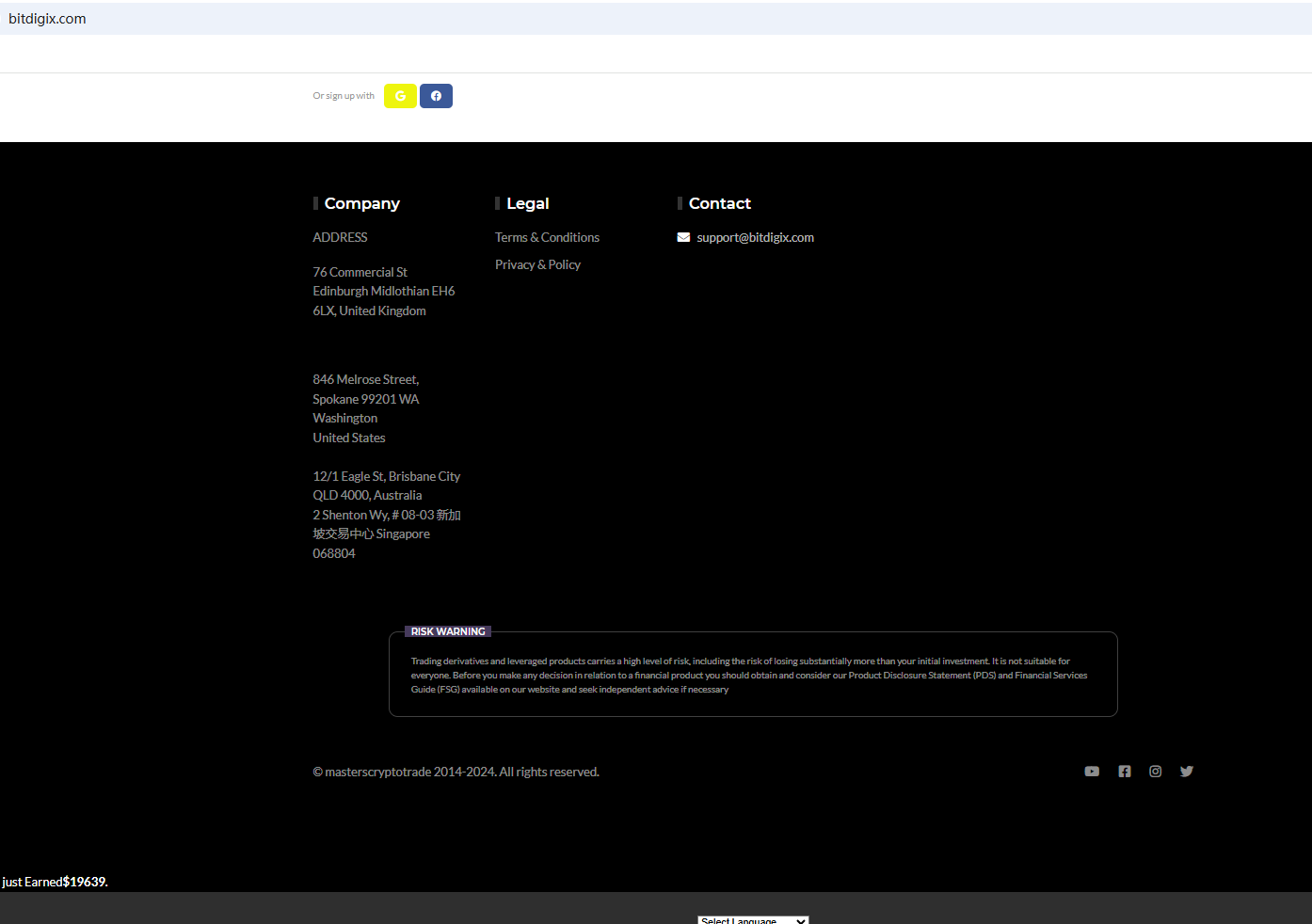
Task: Open the Privacy & Policy link
Action: pyautogui.click(x=537, y=264)
